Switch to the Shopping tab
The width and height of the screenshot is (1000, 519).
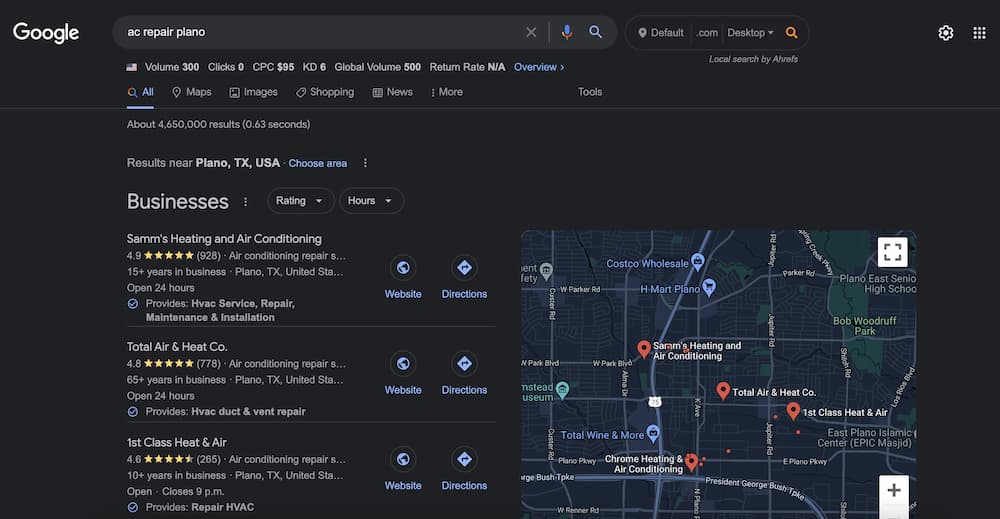[x=325, y=92]
